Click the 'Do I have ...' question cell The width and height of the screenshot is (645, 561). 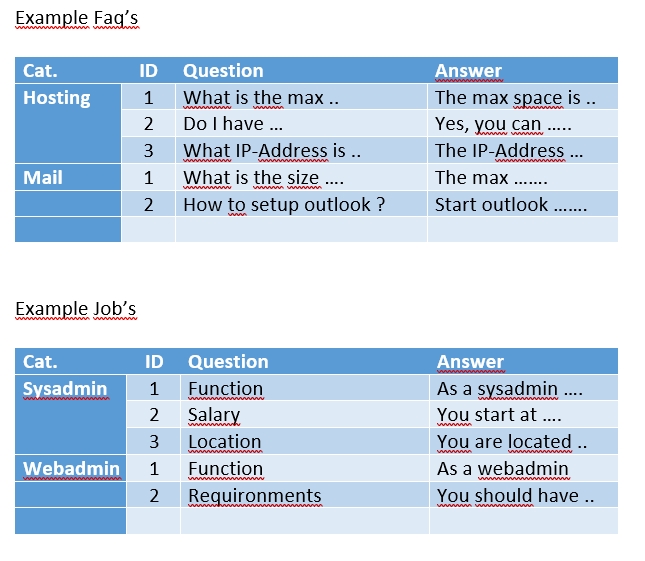point(232,124)
